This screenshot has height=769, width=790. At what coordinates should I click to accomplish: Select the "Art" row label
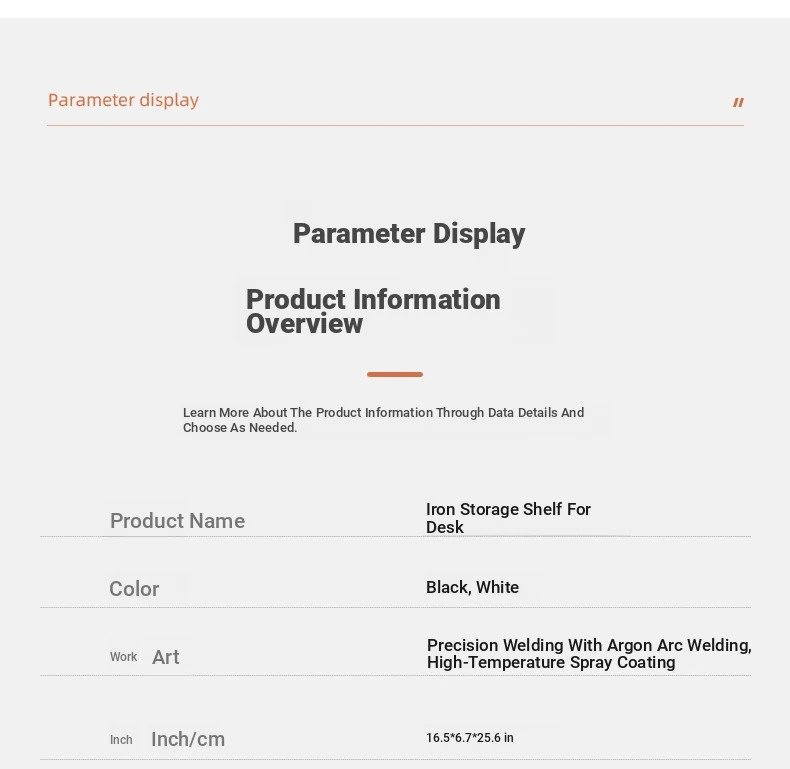click(166, 657)
